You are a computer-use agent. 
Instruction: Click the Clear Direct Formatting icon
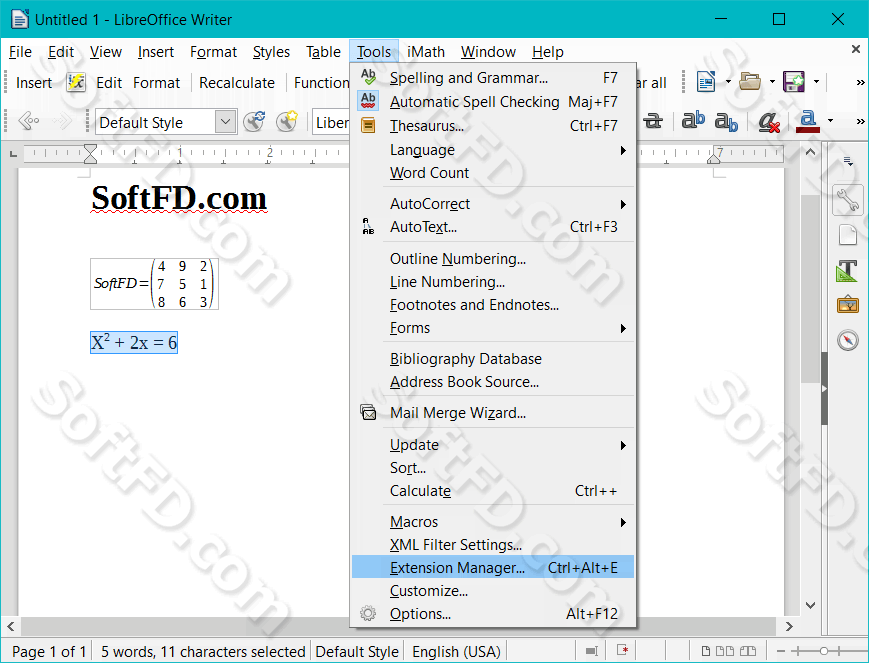[769, 121]
